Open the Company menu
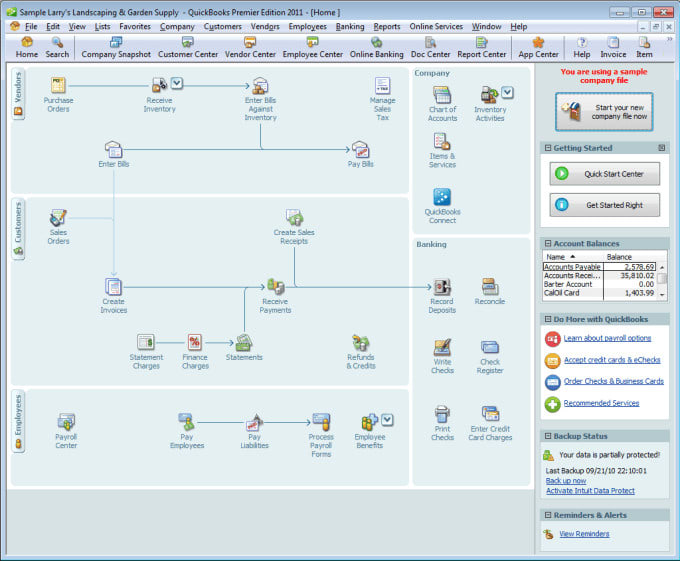This screenshot has width=680, height=561. (177, 26)
